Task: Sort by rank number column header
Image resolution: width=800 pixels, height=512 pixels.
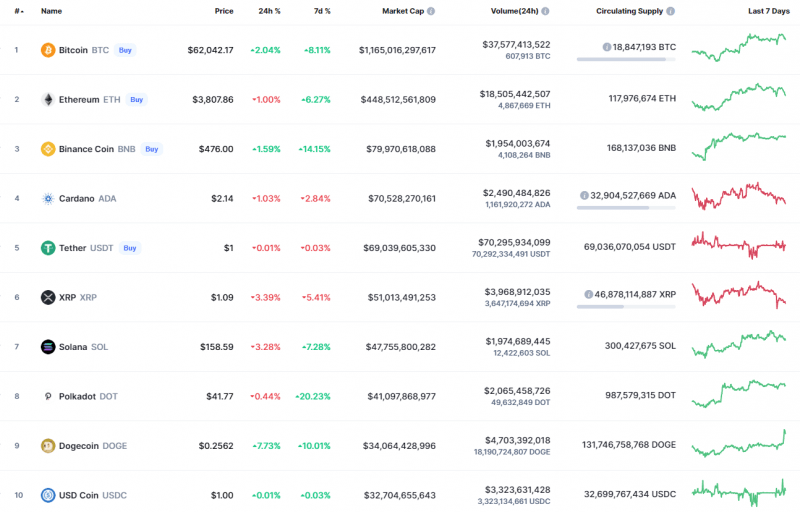Action: 18,11
